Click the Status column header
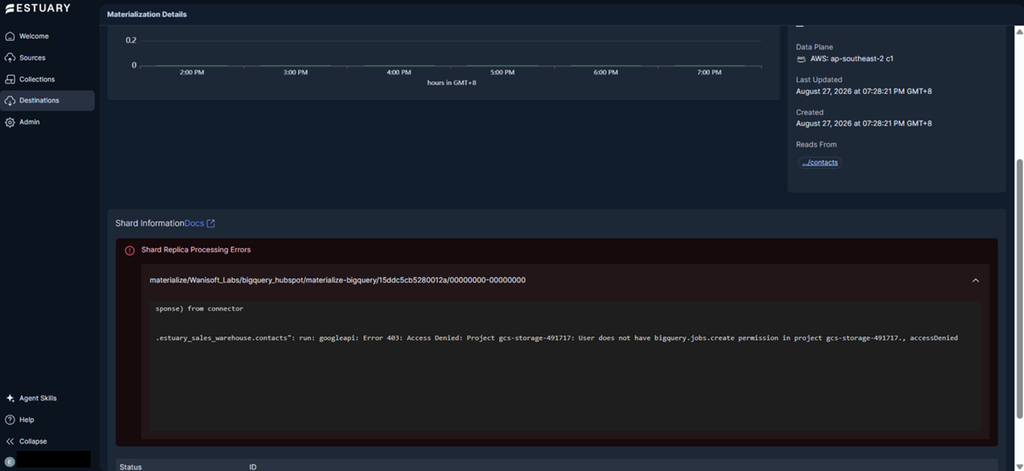1024x471 pixels. 131,467
